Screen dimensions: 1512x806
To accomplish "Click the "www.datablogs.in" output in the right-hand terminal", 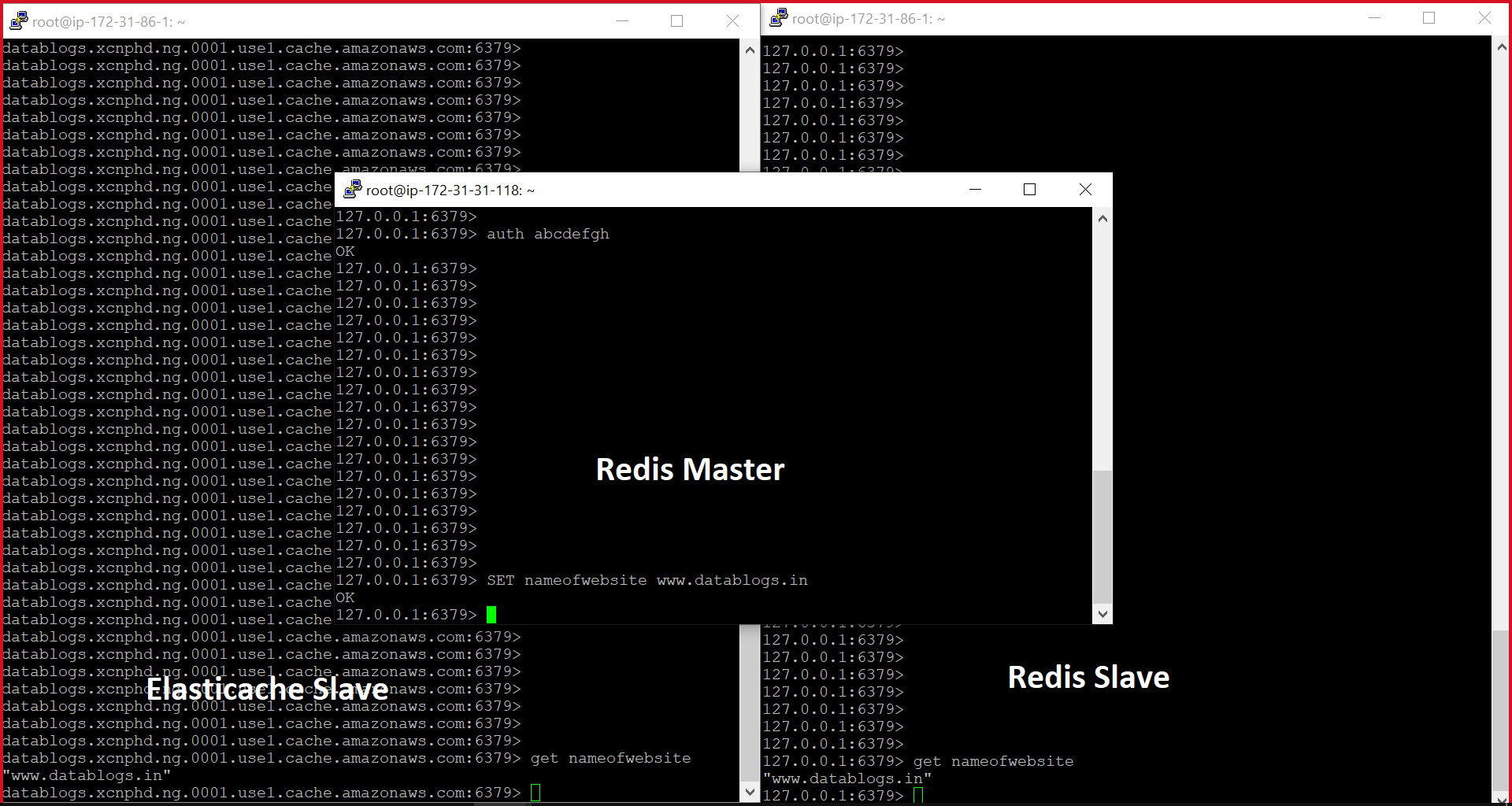I will [847, 778].
